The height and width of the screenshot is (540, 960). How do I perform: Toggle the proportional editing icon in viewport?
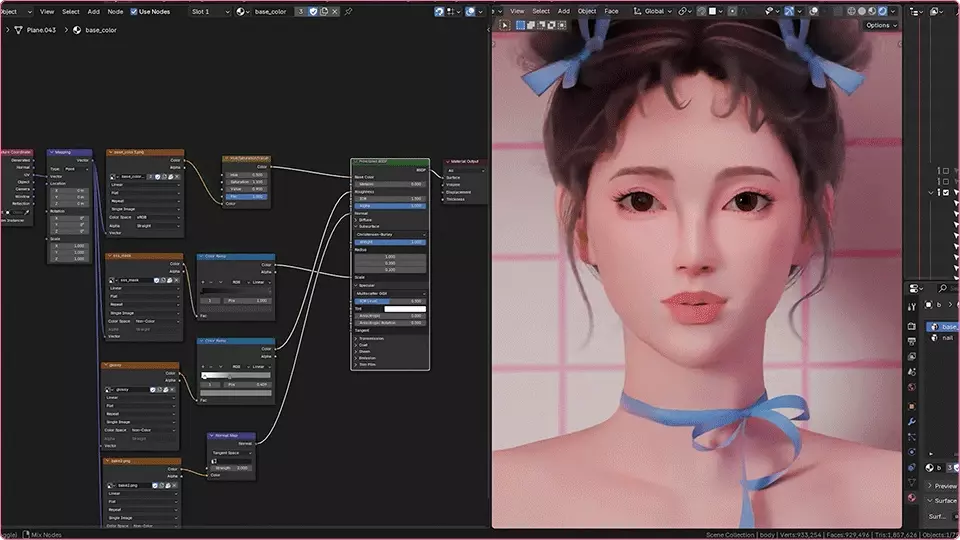(x=732, y=11)
